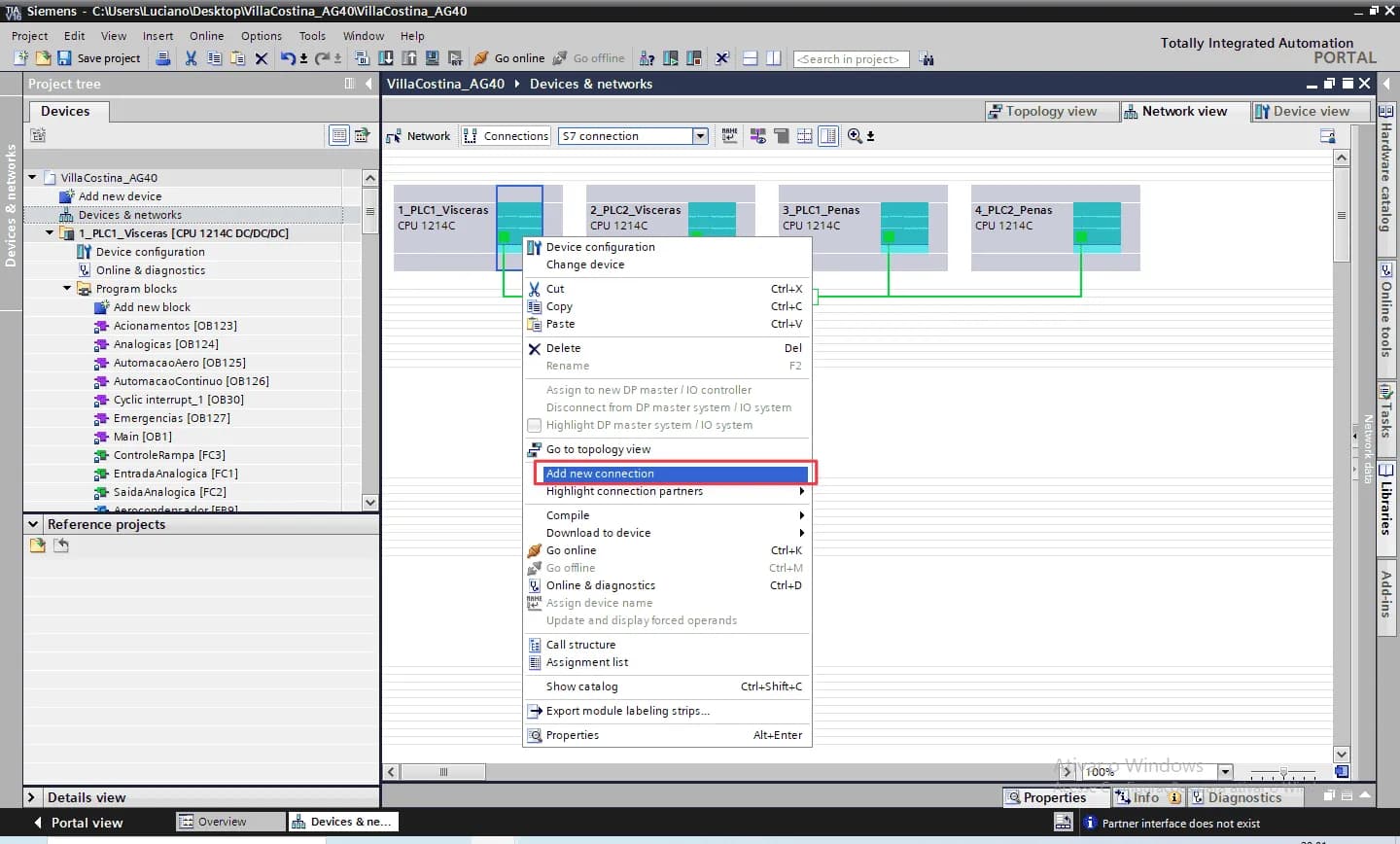This screenshot has width=1400, height=844.
Task: Open the Main [OB1] block in project tree
Action: tap(142, 437)
